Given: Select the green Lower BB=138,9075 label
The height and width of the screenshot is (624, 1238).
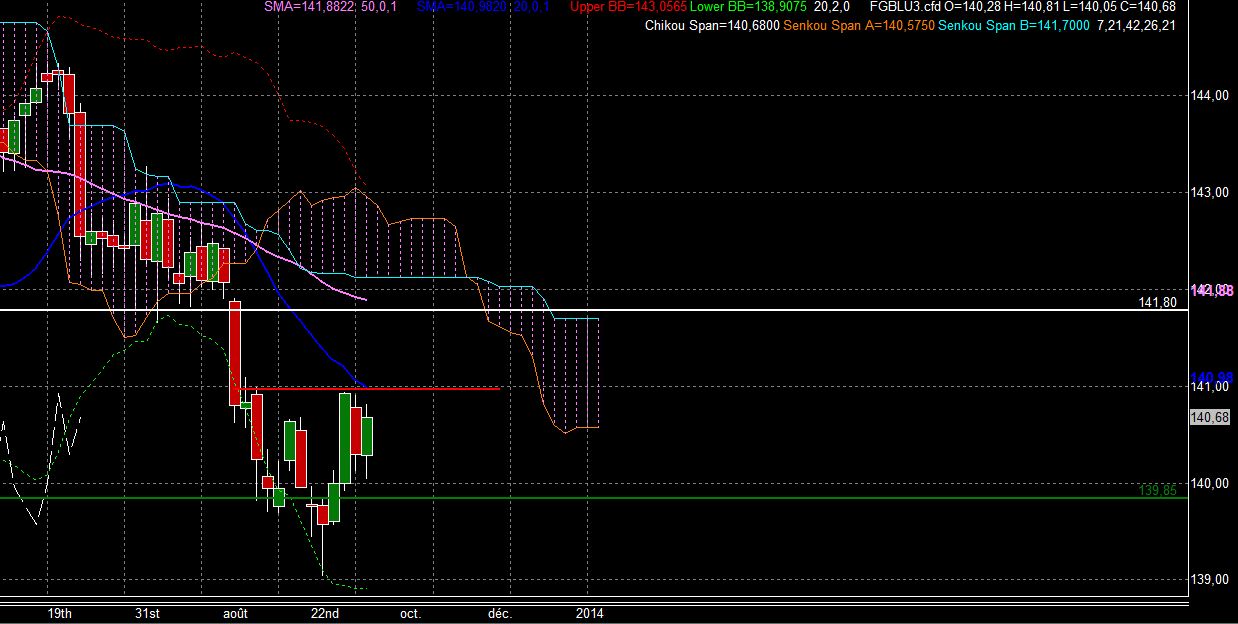Looking at the screenshot, I should (748, 6).
